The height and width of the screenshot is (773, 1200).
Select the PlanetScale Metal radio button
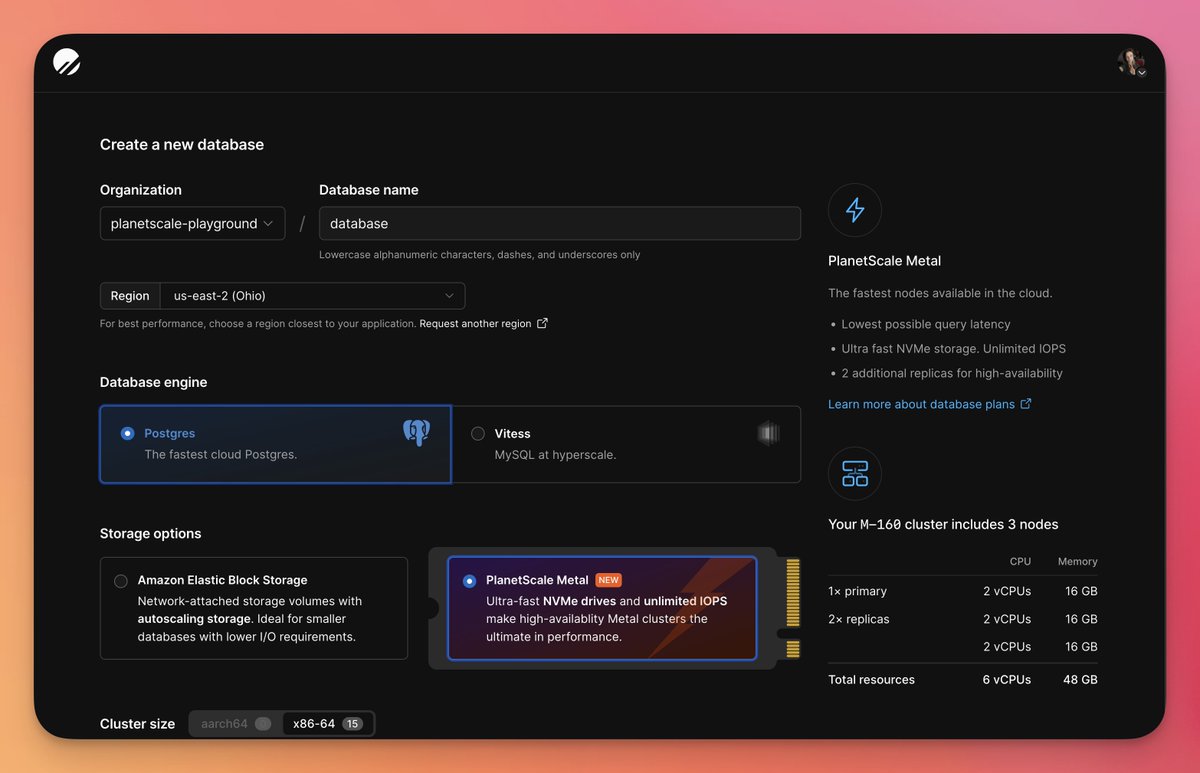pos(470,581)
